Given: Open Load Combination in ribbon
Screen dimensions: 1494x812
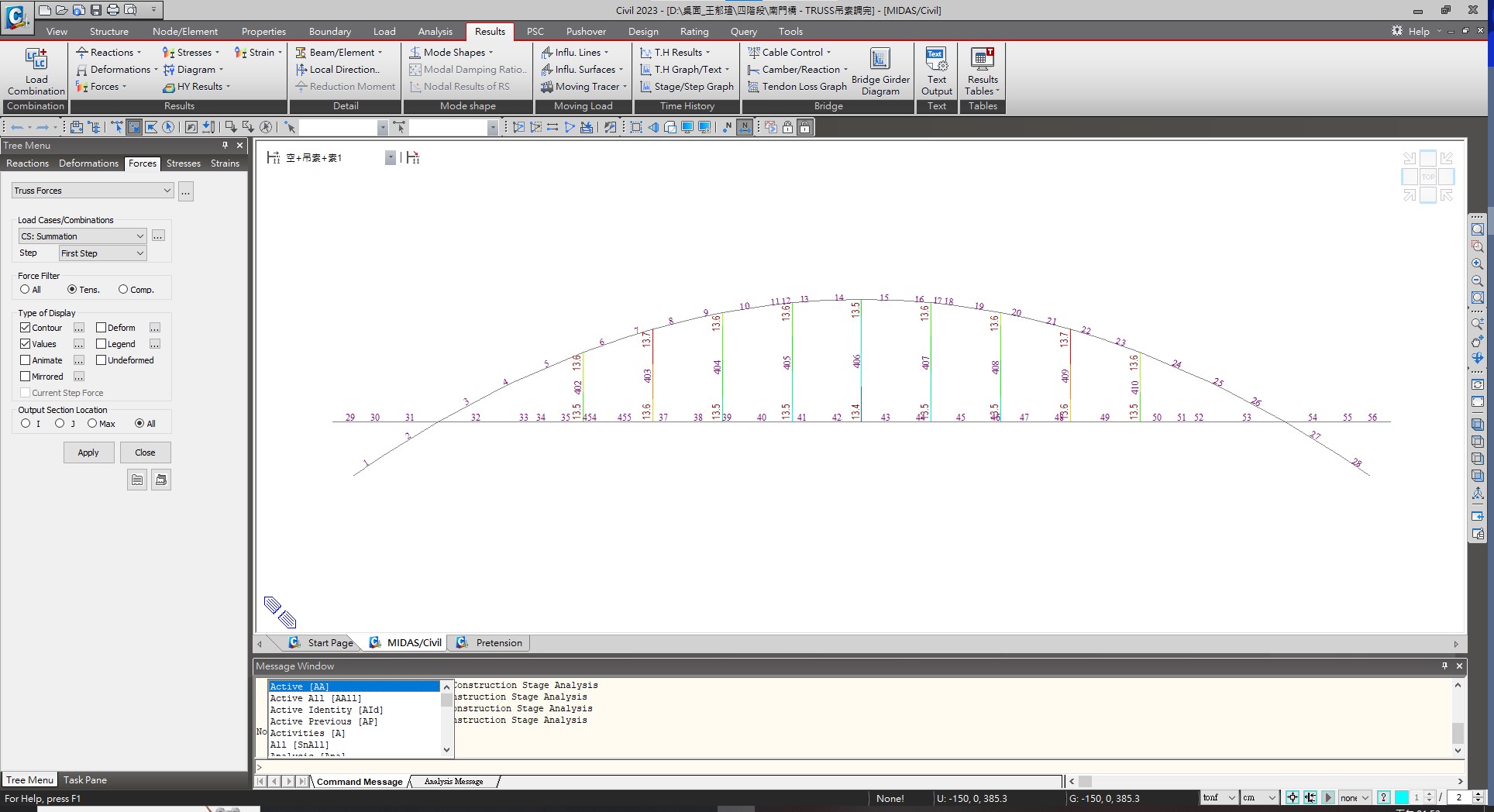Looking at the screenshot, I should pos(36,71).
